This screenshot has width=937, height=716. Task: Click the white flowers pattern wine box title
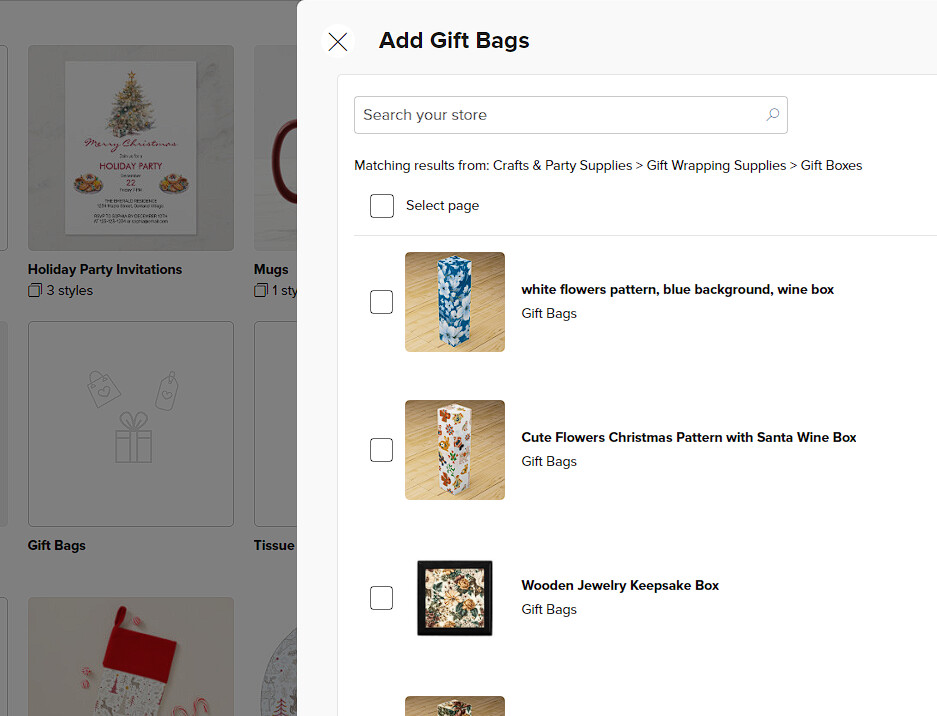[x=678, y=289]
